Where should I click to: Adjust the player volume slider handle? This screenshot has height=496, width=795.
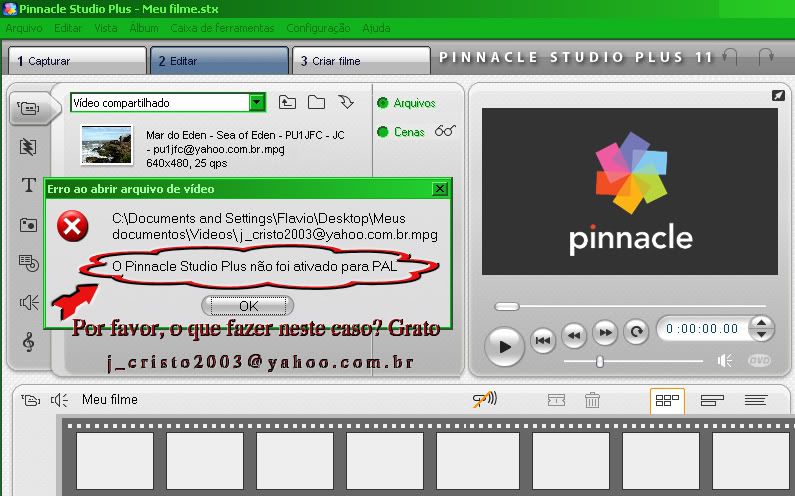[x=600, y=361]
